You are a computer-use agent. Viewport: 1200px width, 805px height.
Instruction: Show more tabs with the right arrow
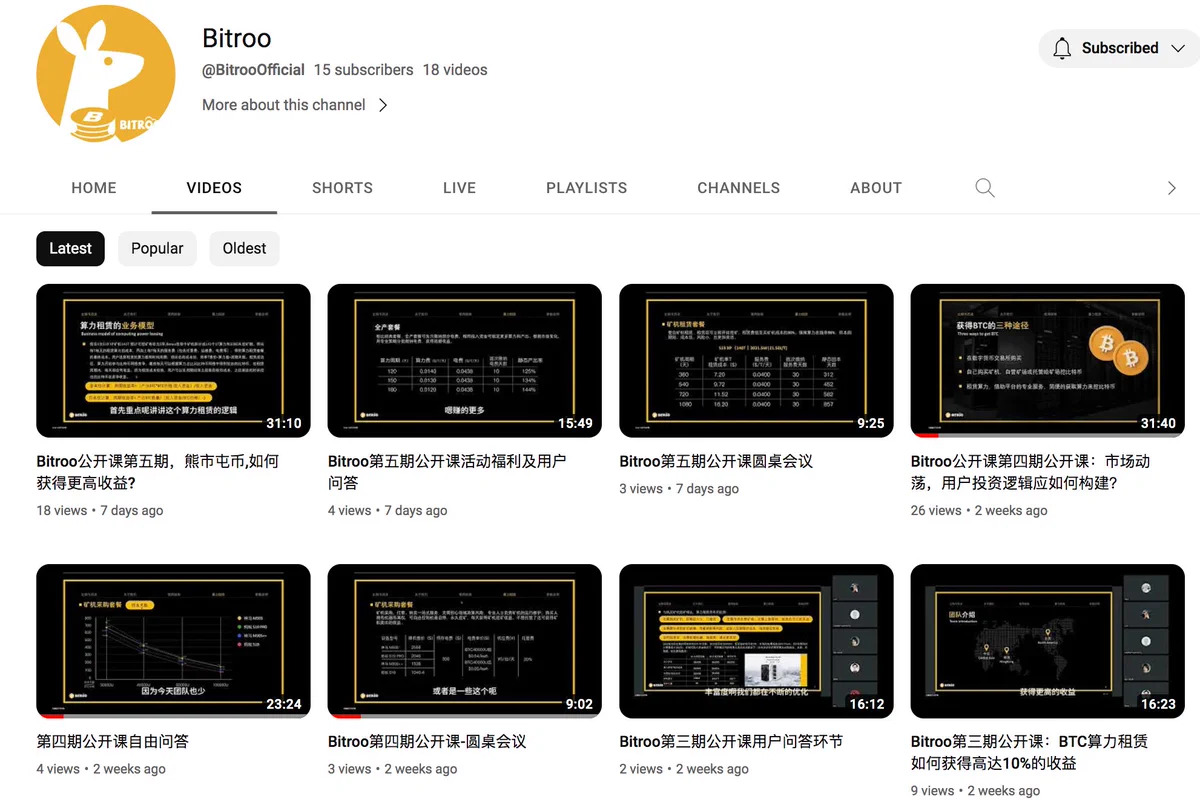(x=1172, y=187)
